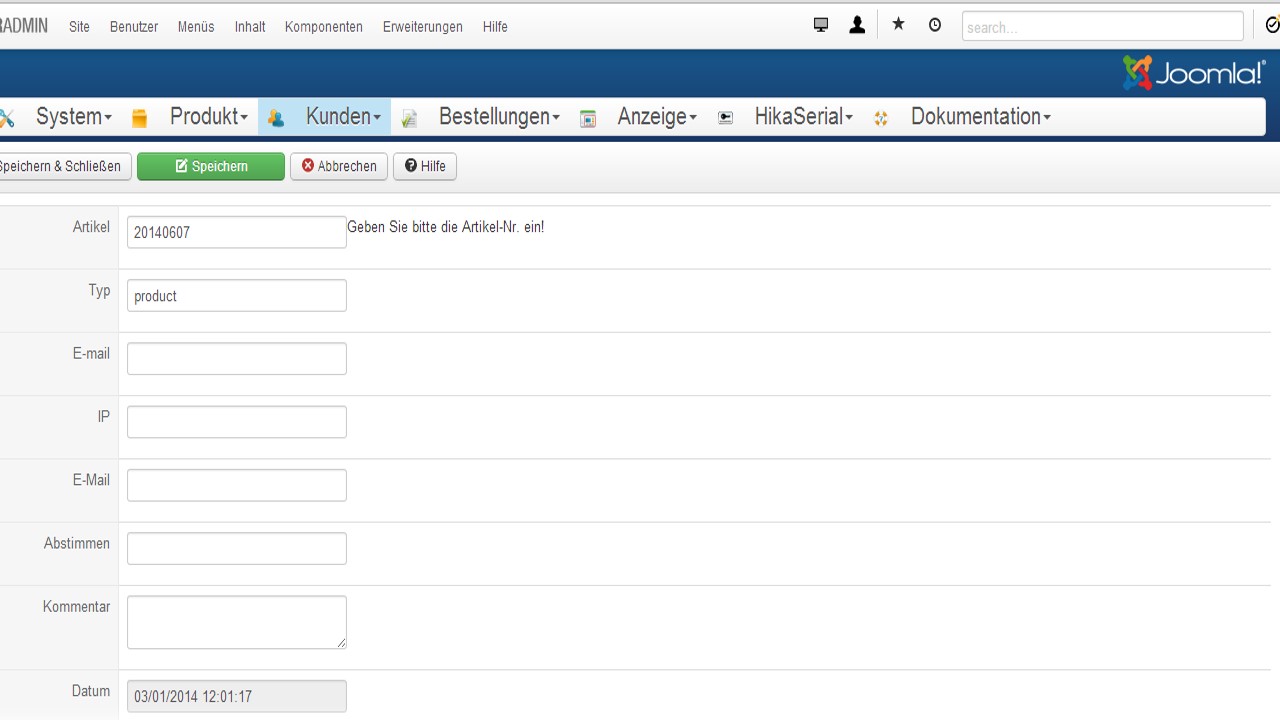1280x720 pixels.
Task: Open the Bestellungen dropdown menu
Action: click(499, 117)
